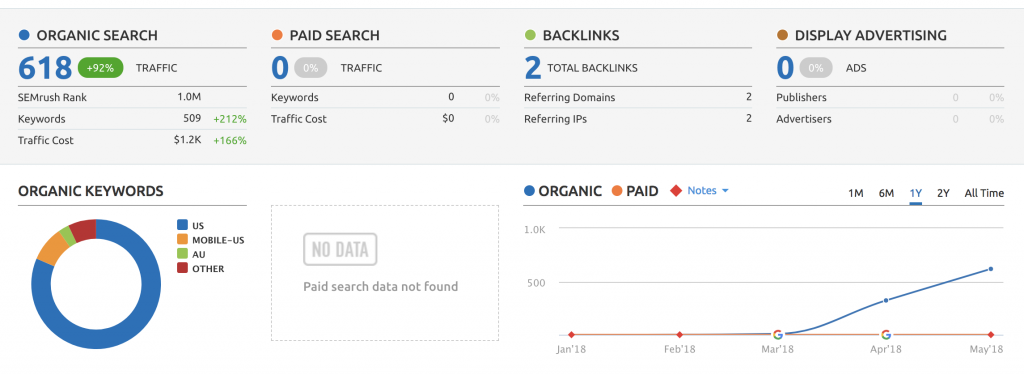Click the red diamond Notes icon

point(676,191)
